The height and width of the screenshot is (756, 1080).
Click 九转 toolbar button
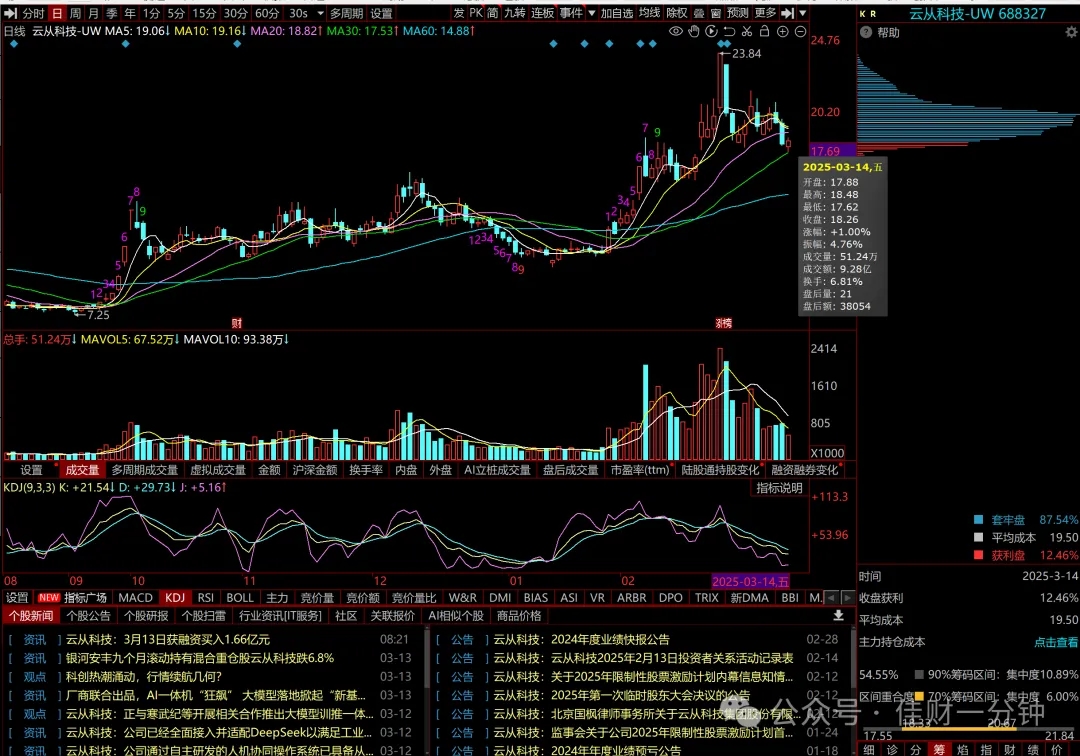515,13
